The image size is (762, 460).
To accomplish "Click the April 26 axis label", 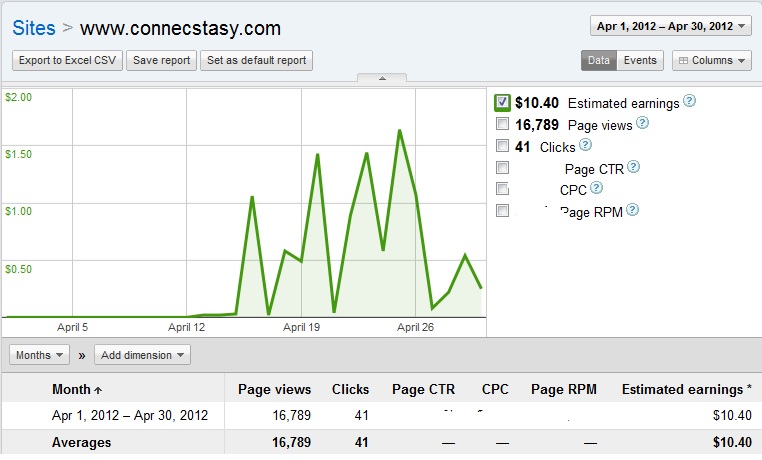I will tap(415, 327).
